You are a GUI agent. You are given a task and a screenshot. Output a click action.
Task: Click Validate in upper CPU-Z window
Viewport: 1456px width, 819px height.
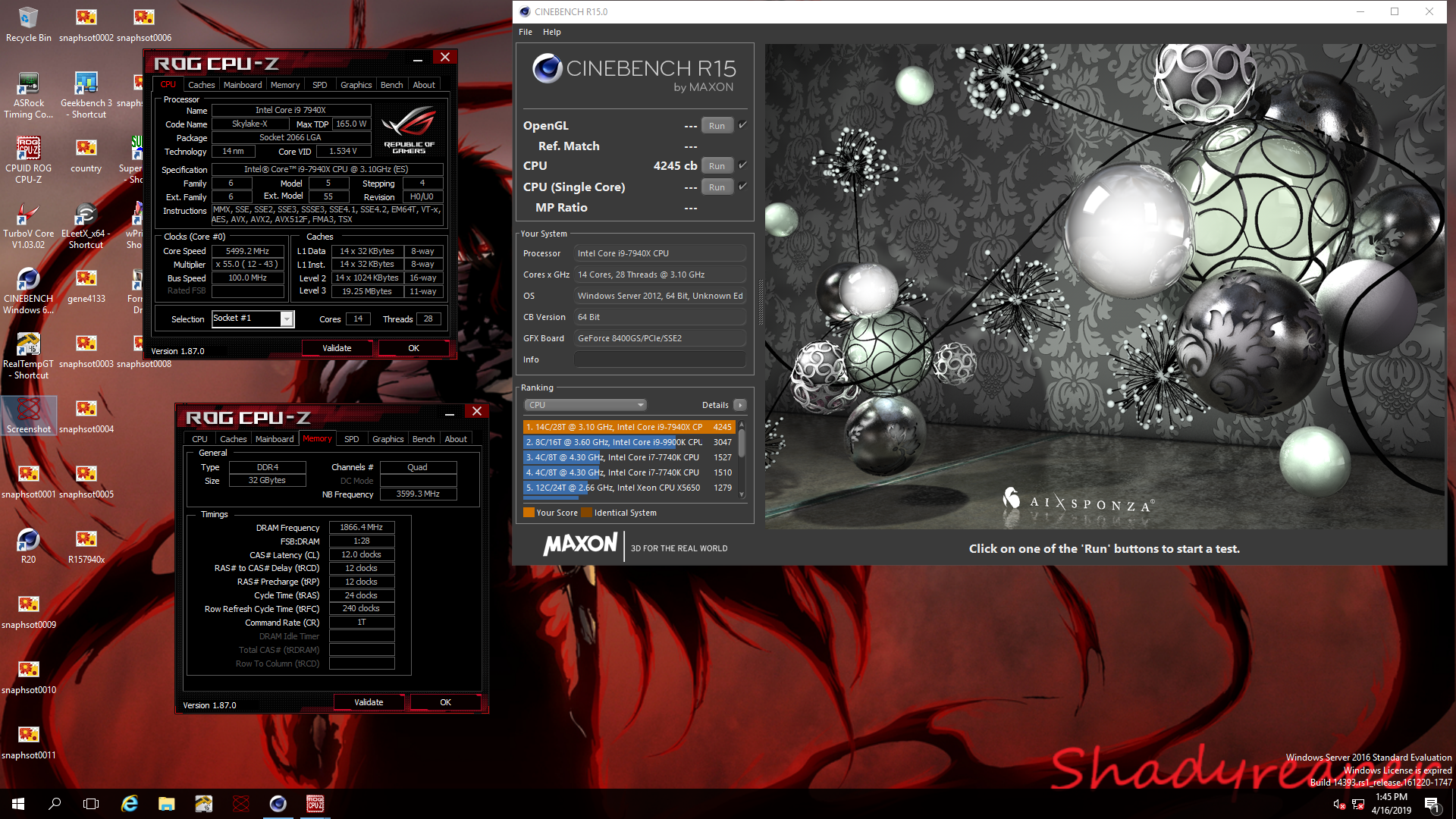337,348
